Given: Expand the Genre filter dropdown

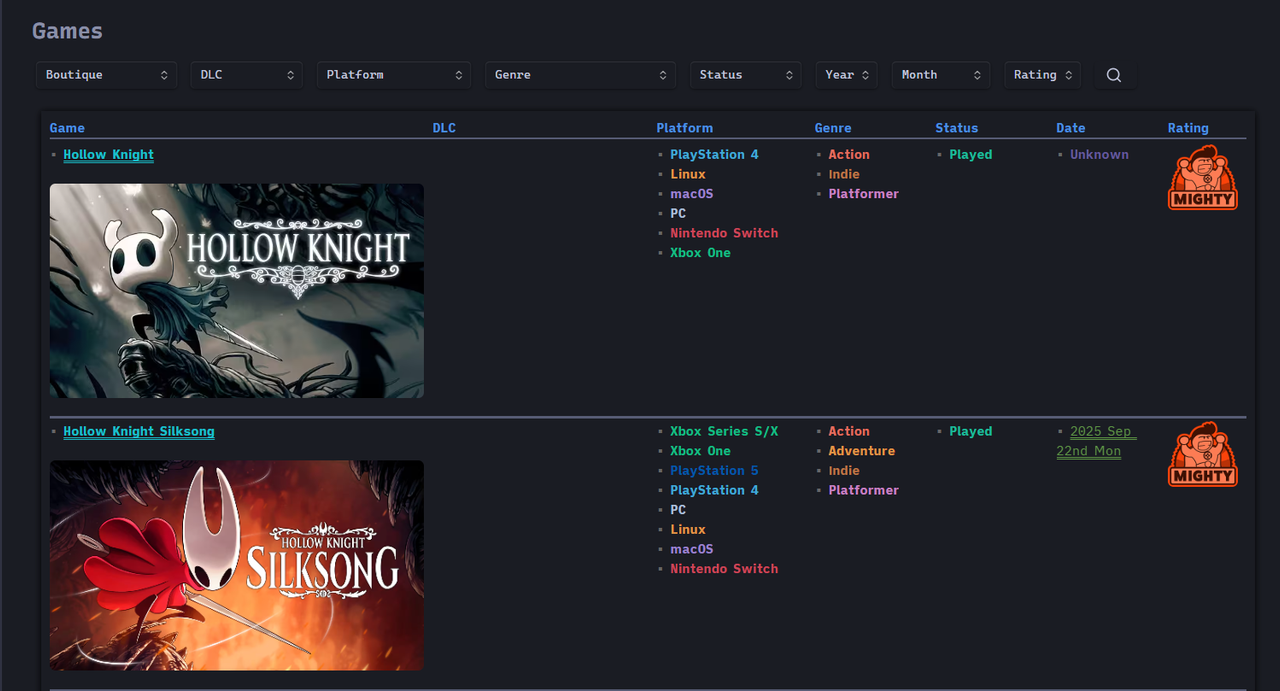Looking at the screenshot, I should (581, 75).
